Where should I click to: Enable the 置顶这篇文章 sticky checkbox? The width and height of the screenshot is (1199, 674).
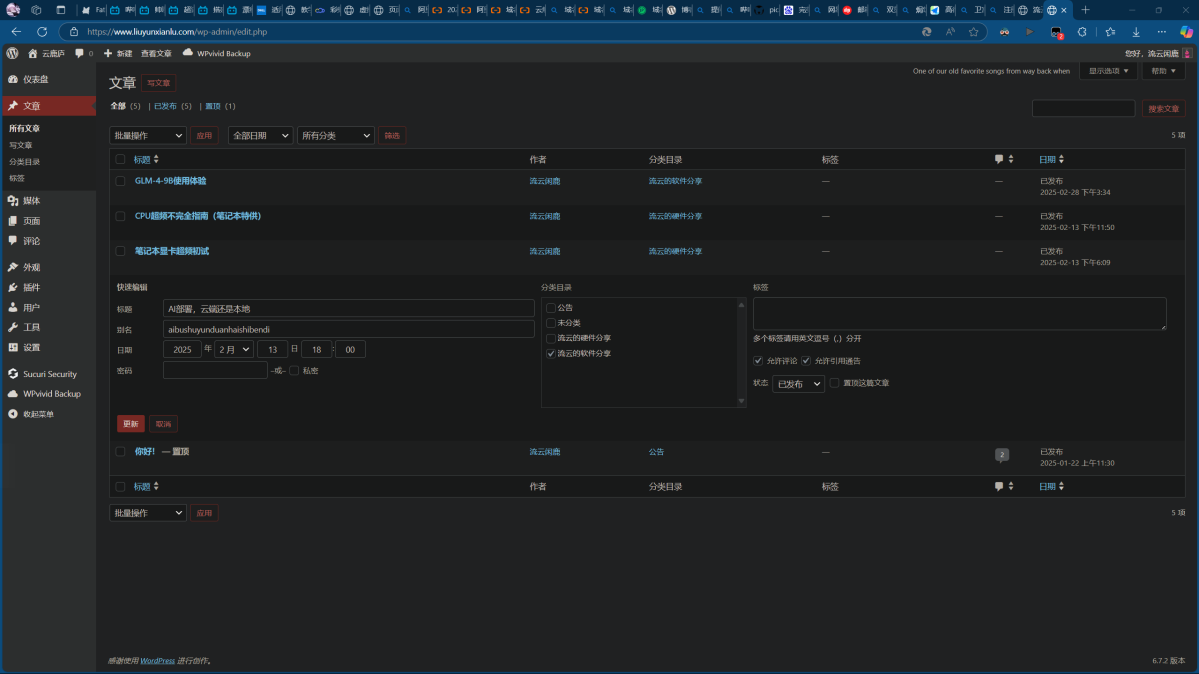tap(835, 383)
